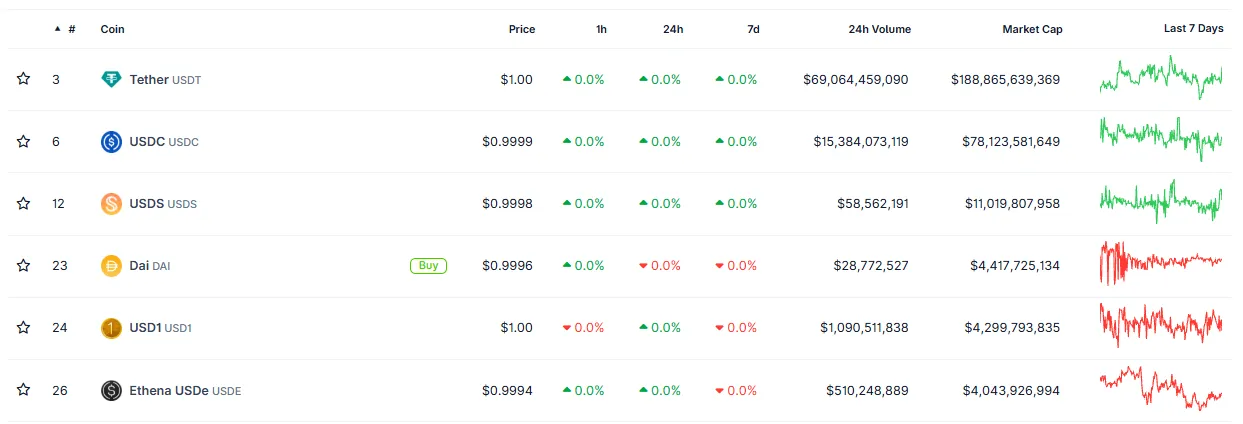This screenshot has height=424, width=1243.
Task: Click the USD1 coin logo icon
Action: [x=111, y=328]
